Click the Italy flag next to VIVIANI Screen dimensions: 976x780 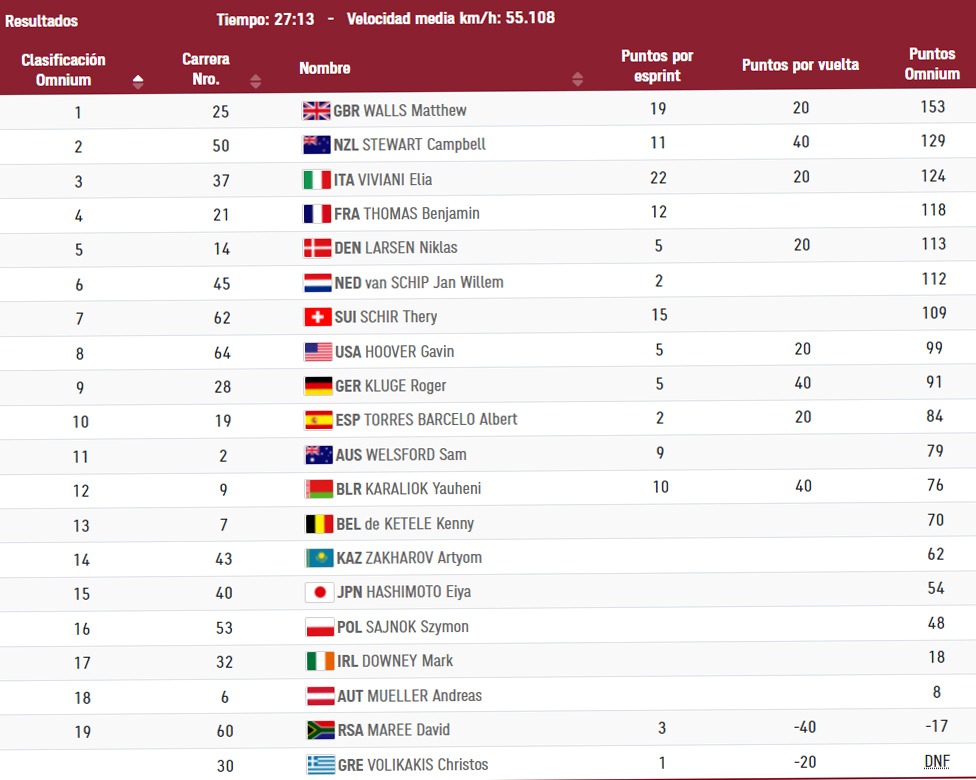(x=316, y=180)
